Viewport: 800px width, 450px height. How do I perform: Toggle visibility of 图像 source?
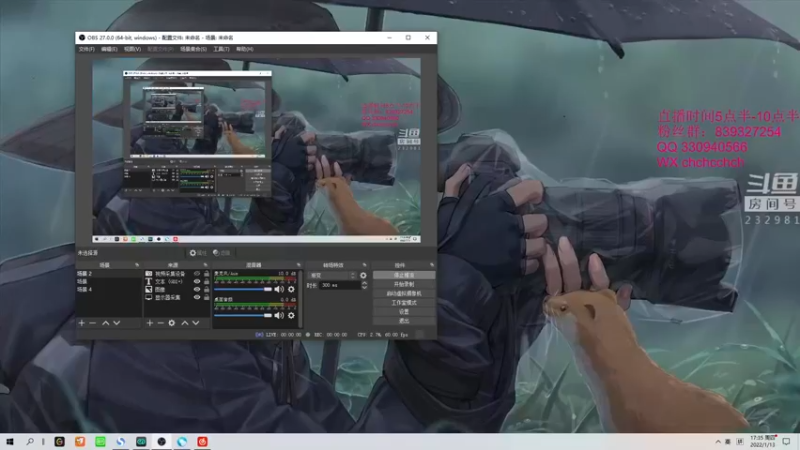click(197, 289)
